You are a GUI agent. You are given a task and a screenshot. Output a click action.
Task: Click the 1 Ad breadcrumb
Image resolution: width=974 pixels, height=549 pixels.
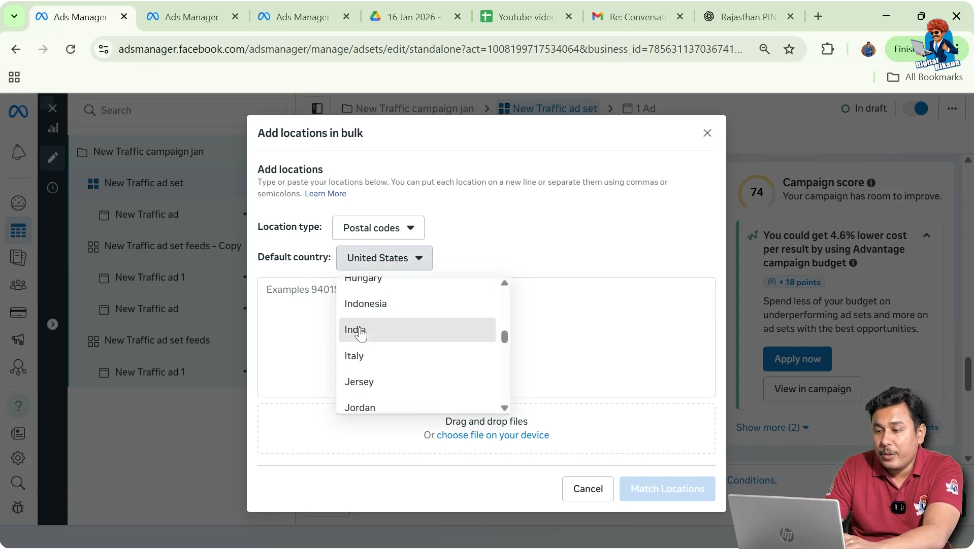pyautogui.click(x=639, y=108)
